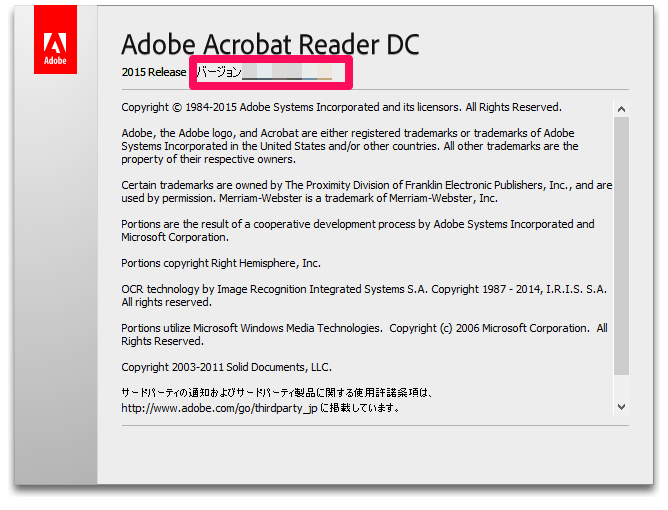Click the vertical scrollbar thumb
Image resolution: width=668 pixels, height=510 pixels.
click(621, 245)
